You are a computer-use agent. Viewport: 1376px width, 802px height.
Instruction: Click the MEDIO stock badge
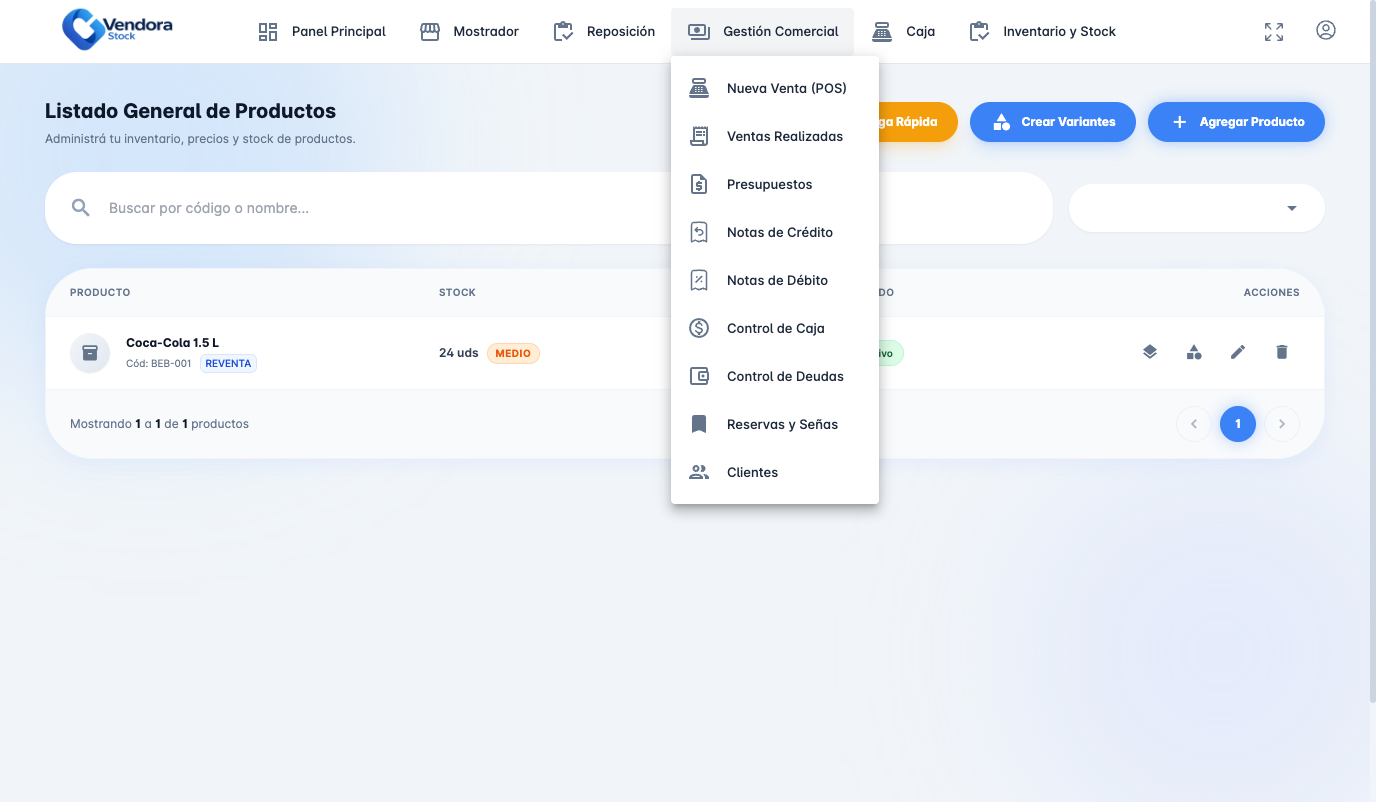(513, 353)
